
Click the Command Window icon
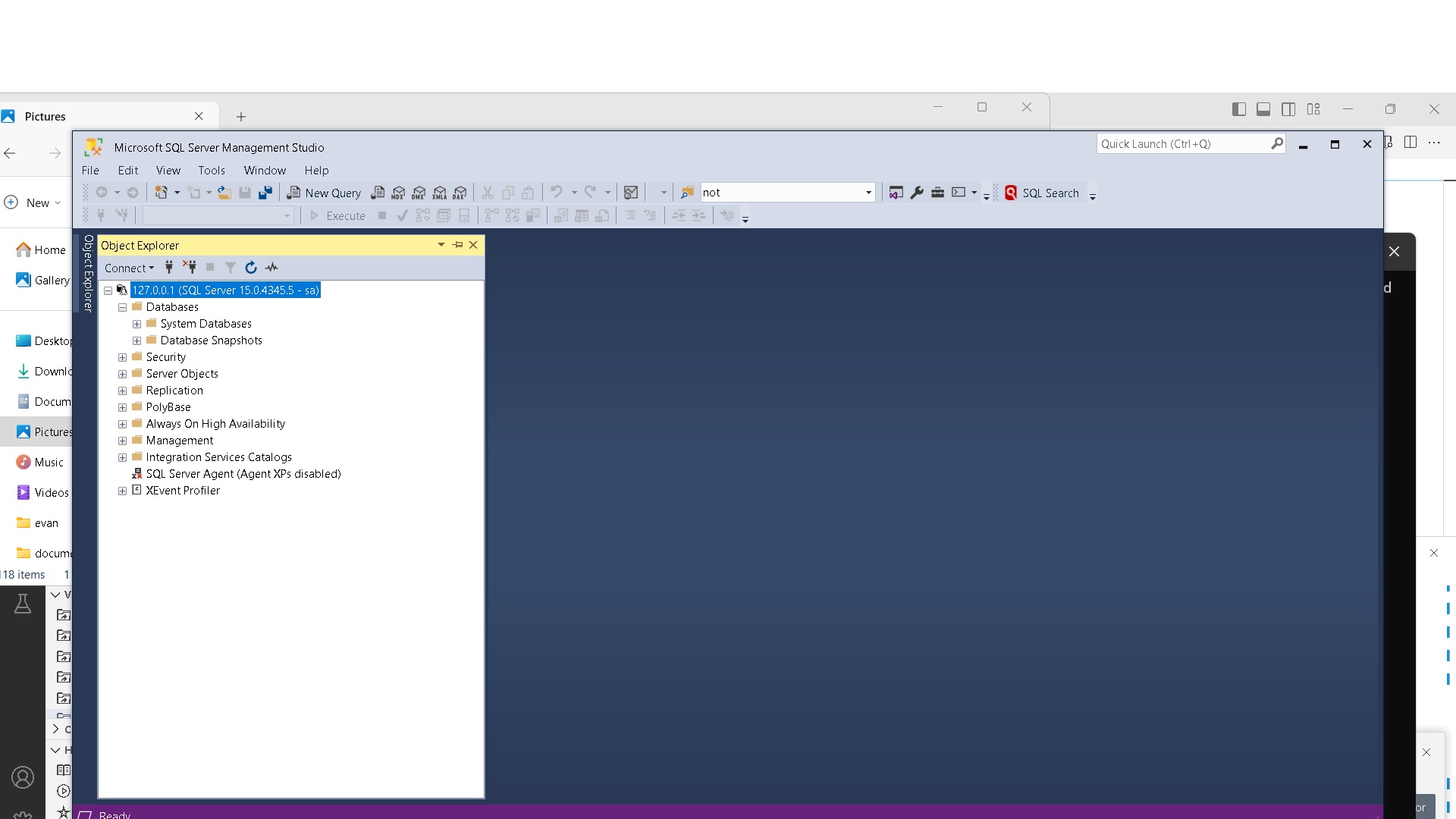point(959,193)
